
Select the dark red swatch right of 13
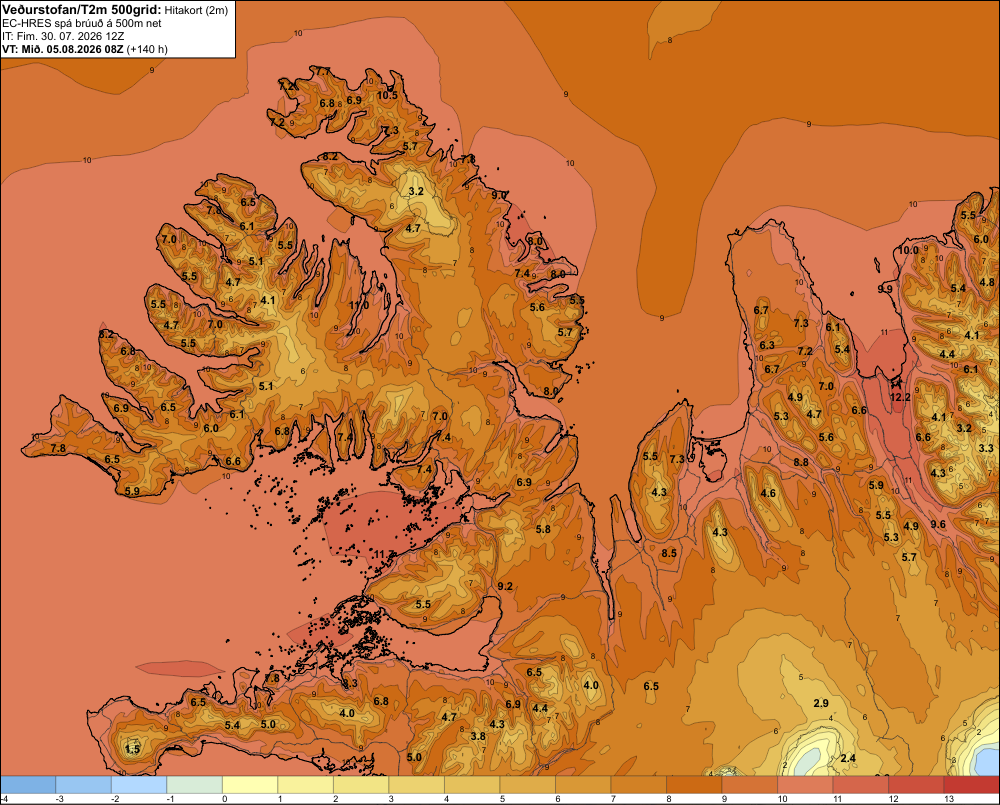tap(971, 785)
